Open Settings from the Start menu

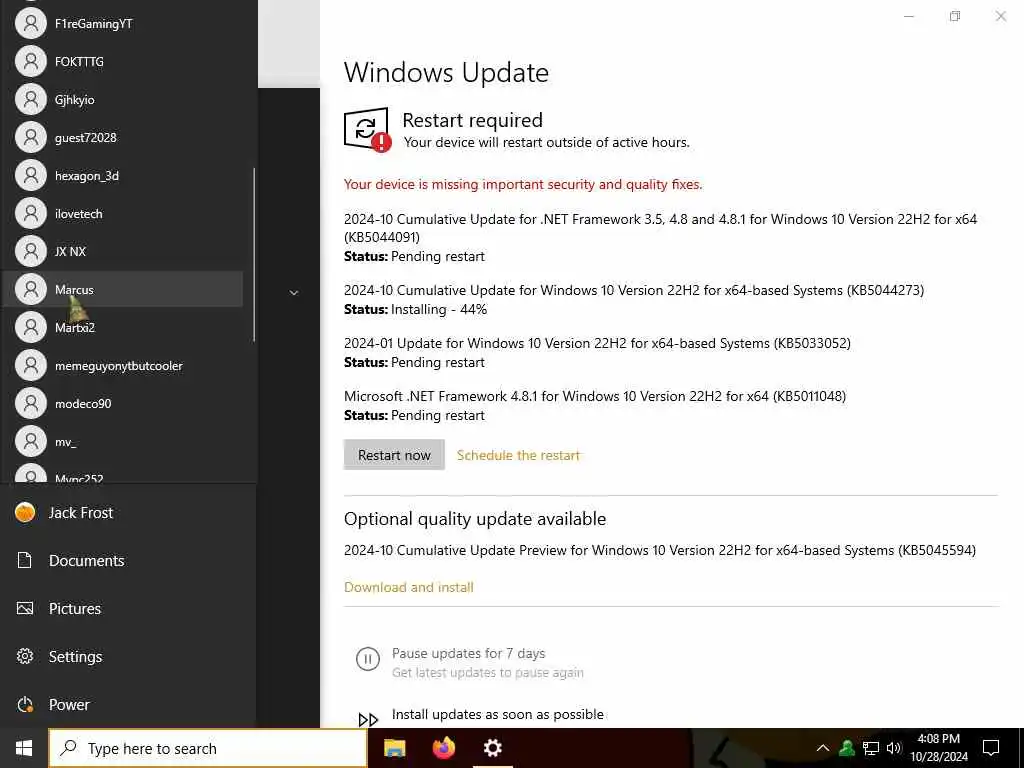pos(128,656)
